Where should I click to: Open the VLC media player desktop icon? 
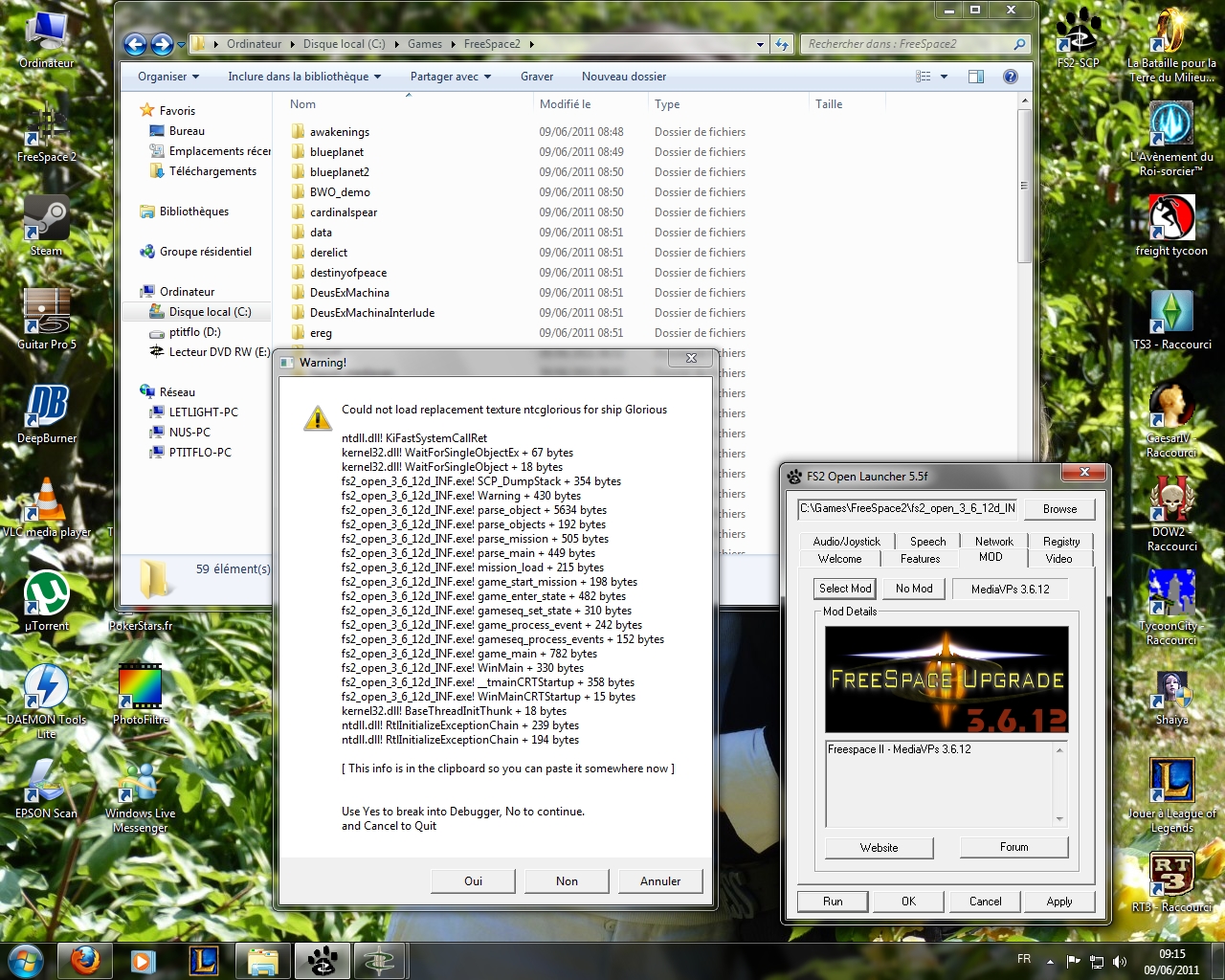tap(46, 508)
